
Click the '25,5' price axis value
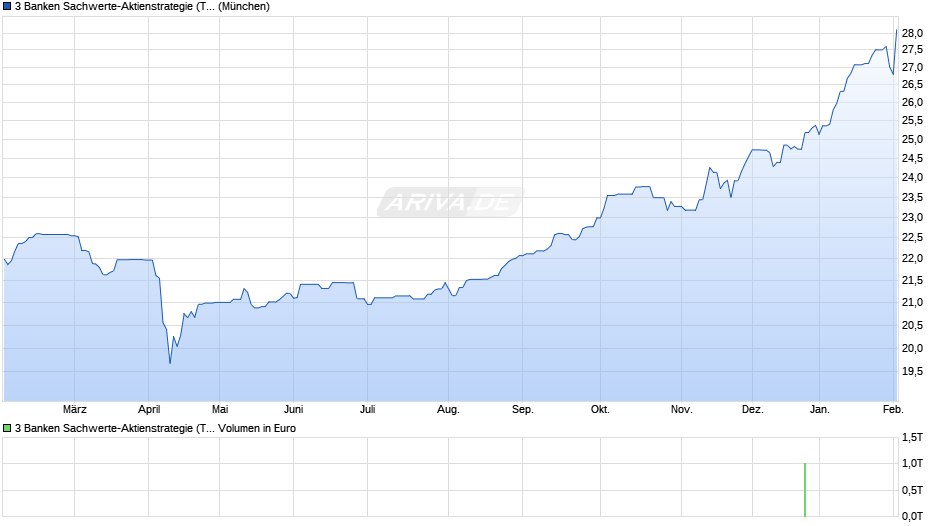click(912, 121)
